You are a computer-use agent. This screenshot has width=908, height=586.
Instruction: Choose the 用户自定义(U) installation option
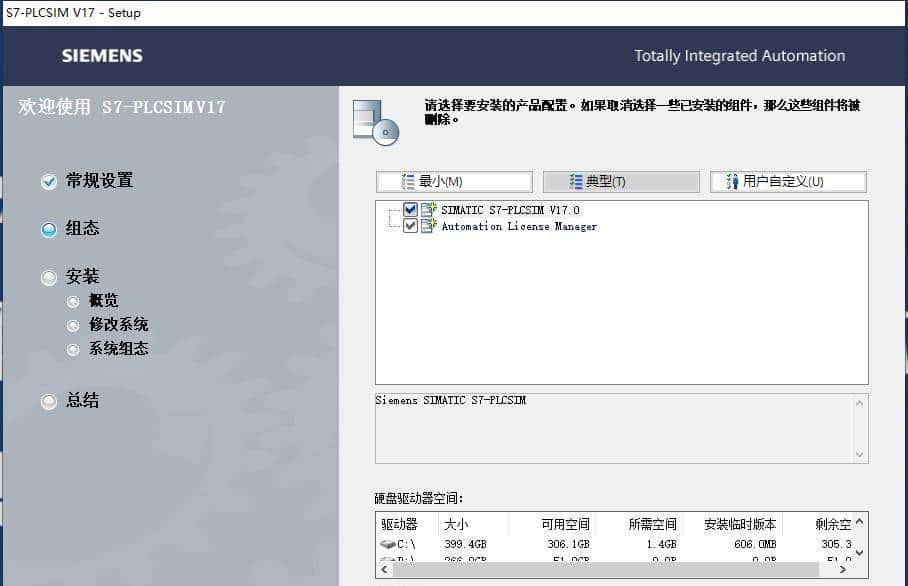(x=786, y=181)
